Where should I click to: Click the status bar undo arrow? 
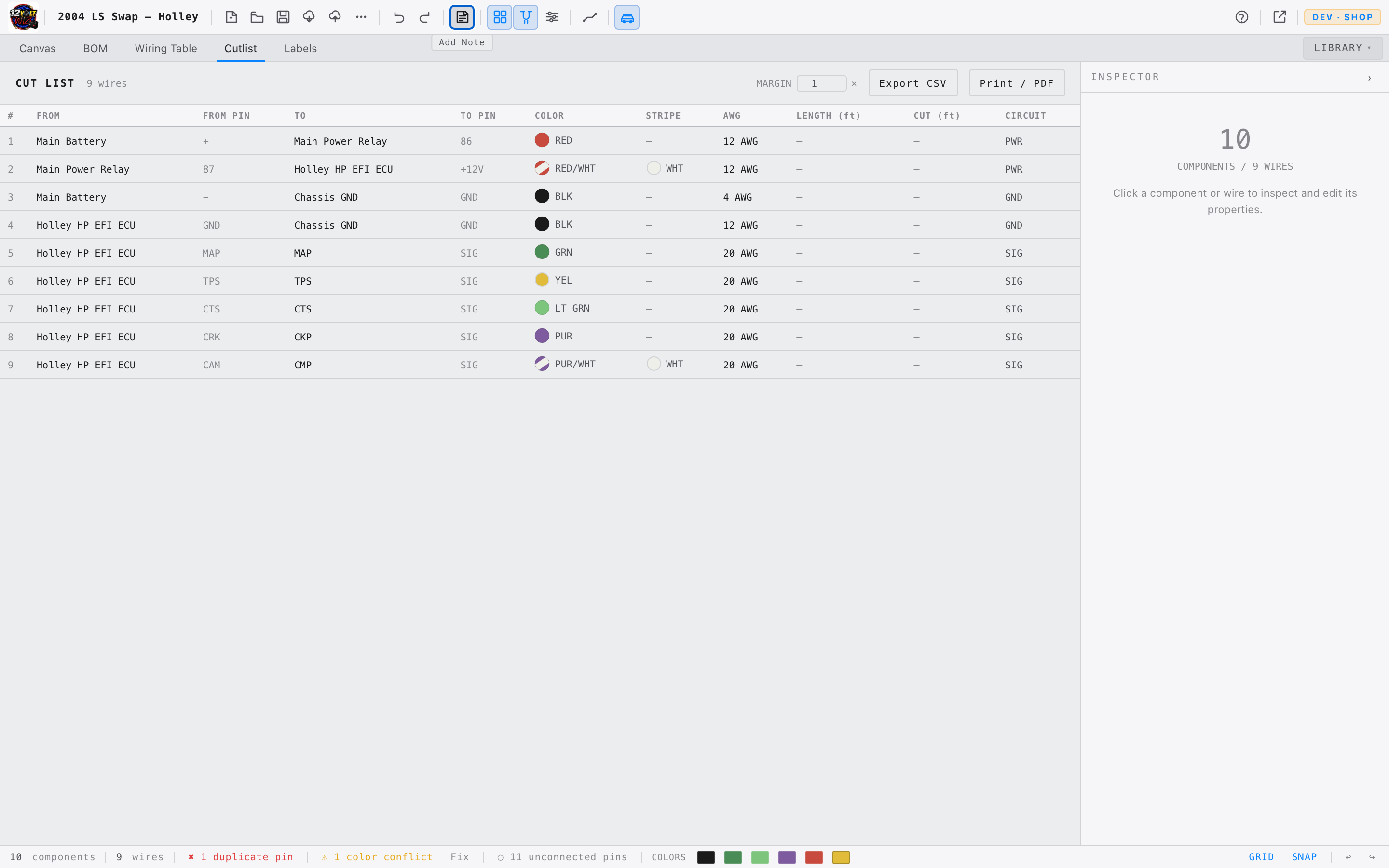(x=1348, y=857)
